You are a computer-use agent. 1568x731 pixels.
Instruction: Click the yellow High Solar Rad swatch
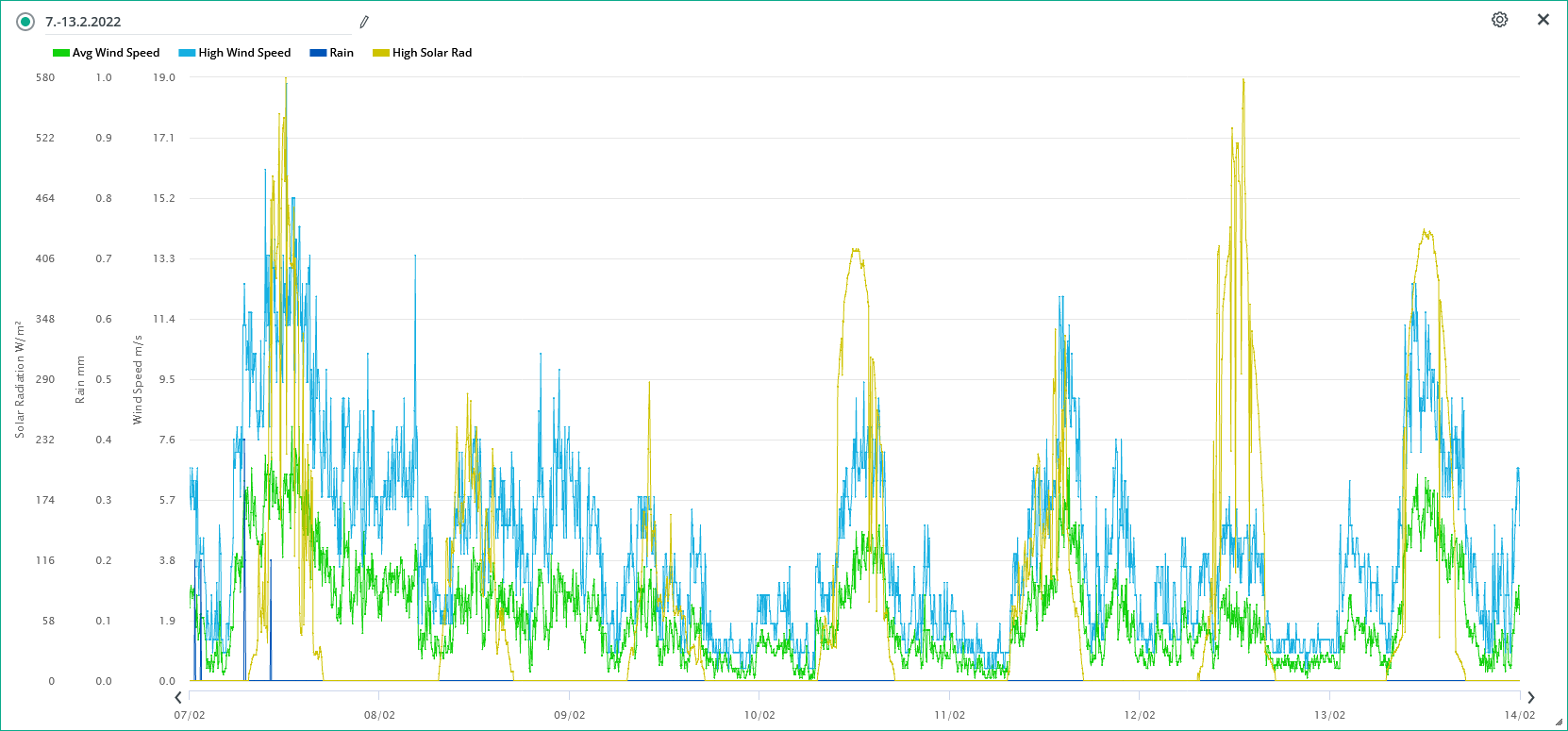pos(381,53)
